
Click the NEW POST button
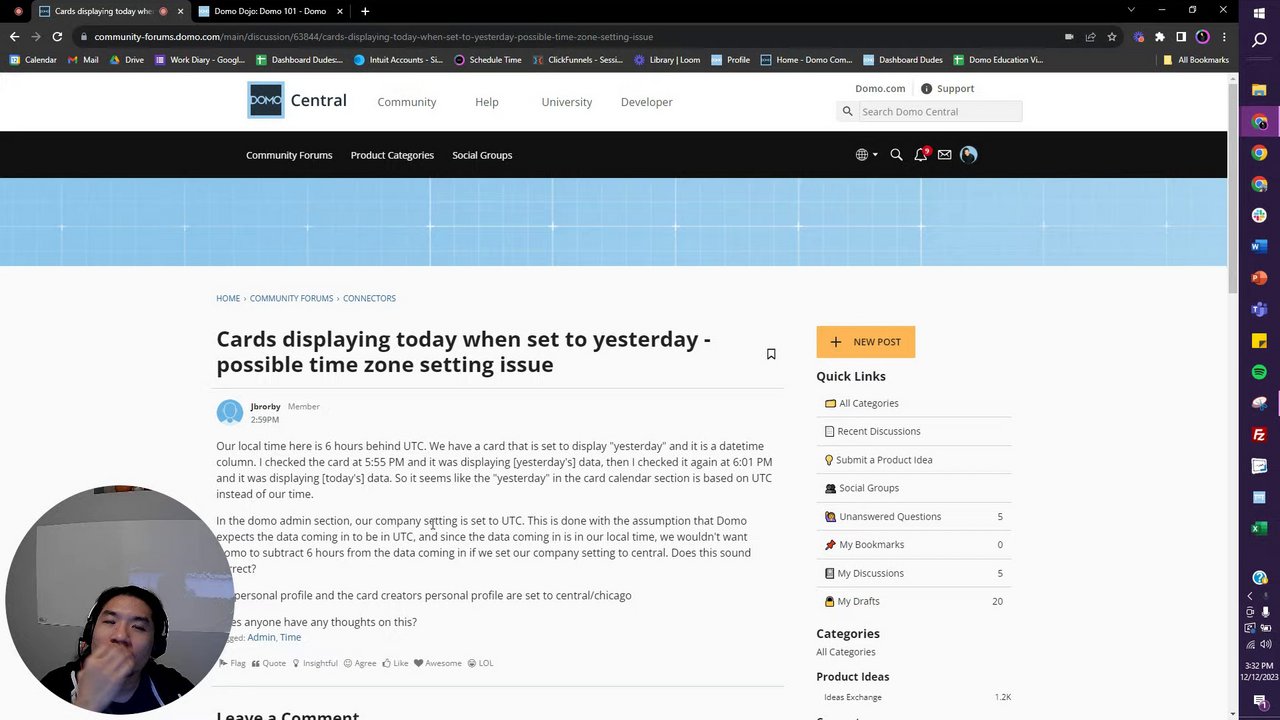point(865,342)
